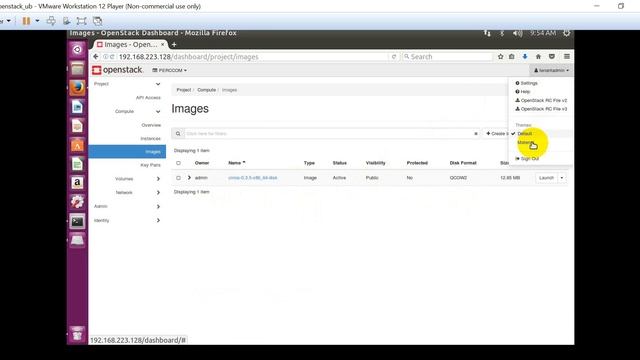Collapse the Compute section in the sidebar

point(158,111)
